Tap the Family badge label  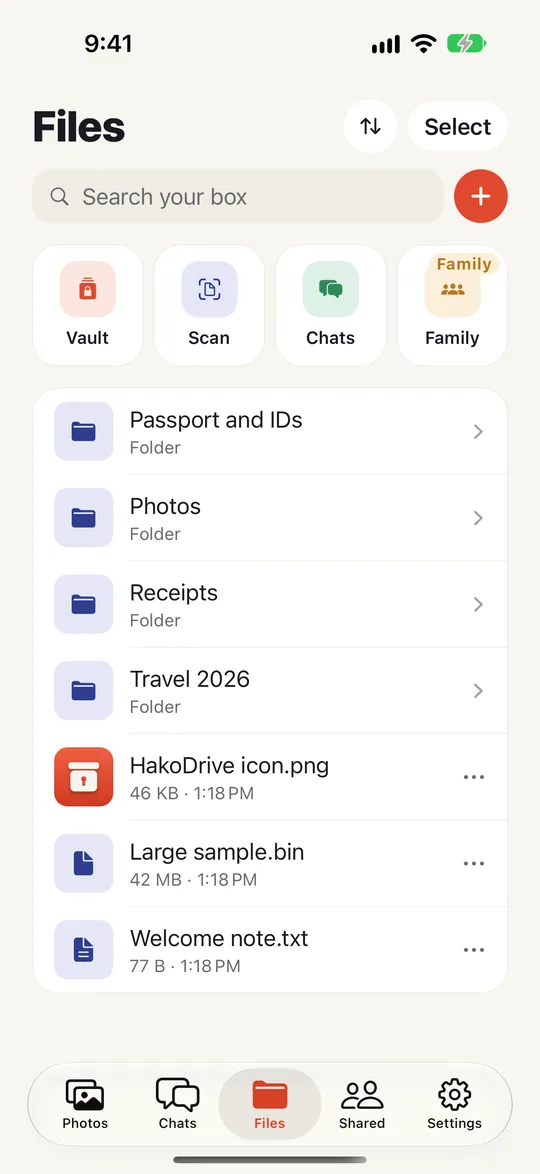464,264
